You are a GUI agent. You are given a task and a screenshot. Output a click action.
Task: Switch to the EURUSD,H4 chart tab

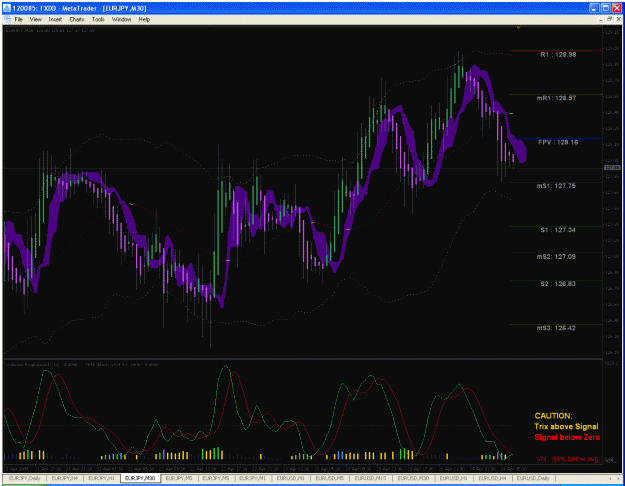492,478
